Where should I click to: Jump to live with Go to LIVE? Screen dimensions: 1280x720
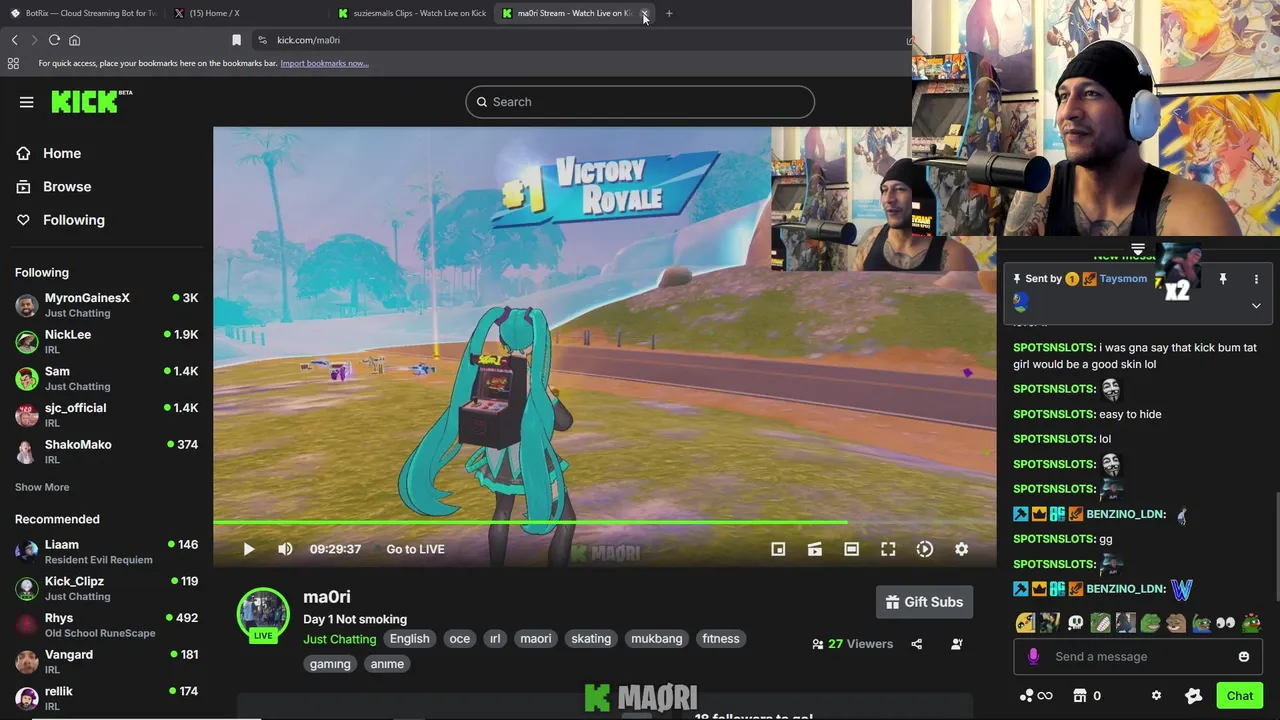click(x=415, y=549)
